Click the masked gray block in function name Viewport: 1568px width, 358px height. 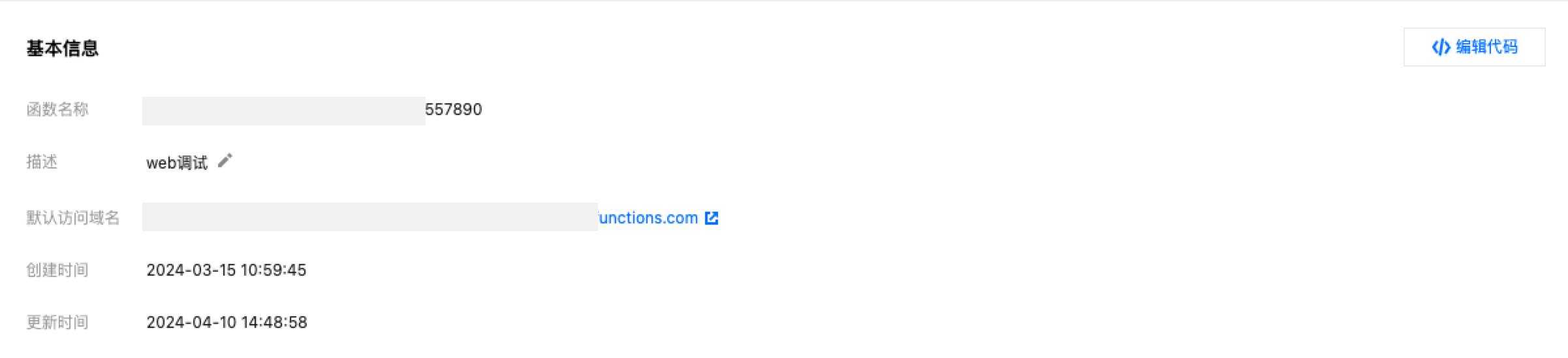click(283, 110)
